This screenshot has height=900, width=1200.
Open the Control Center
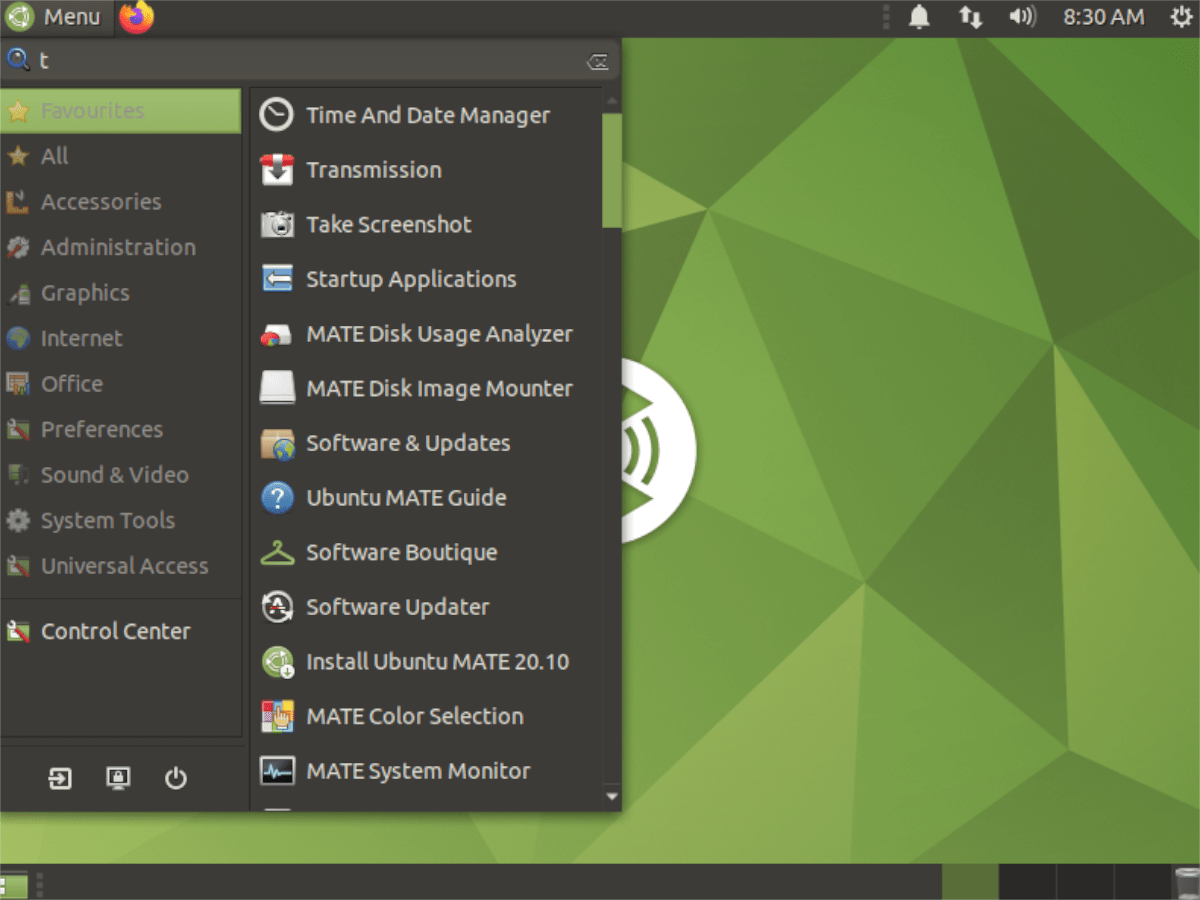(115, 631)
